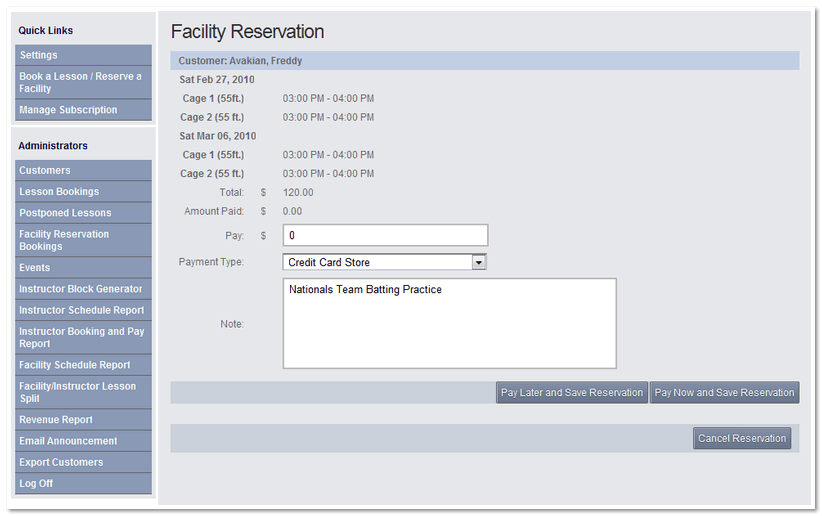Viewport: 822px width, 516px height.
Task: View Postponed Lessons
Action: click(83, 213)
